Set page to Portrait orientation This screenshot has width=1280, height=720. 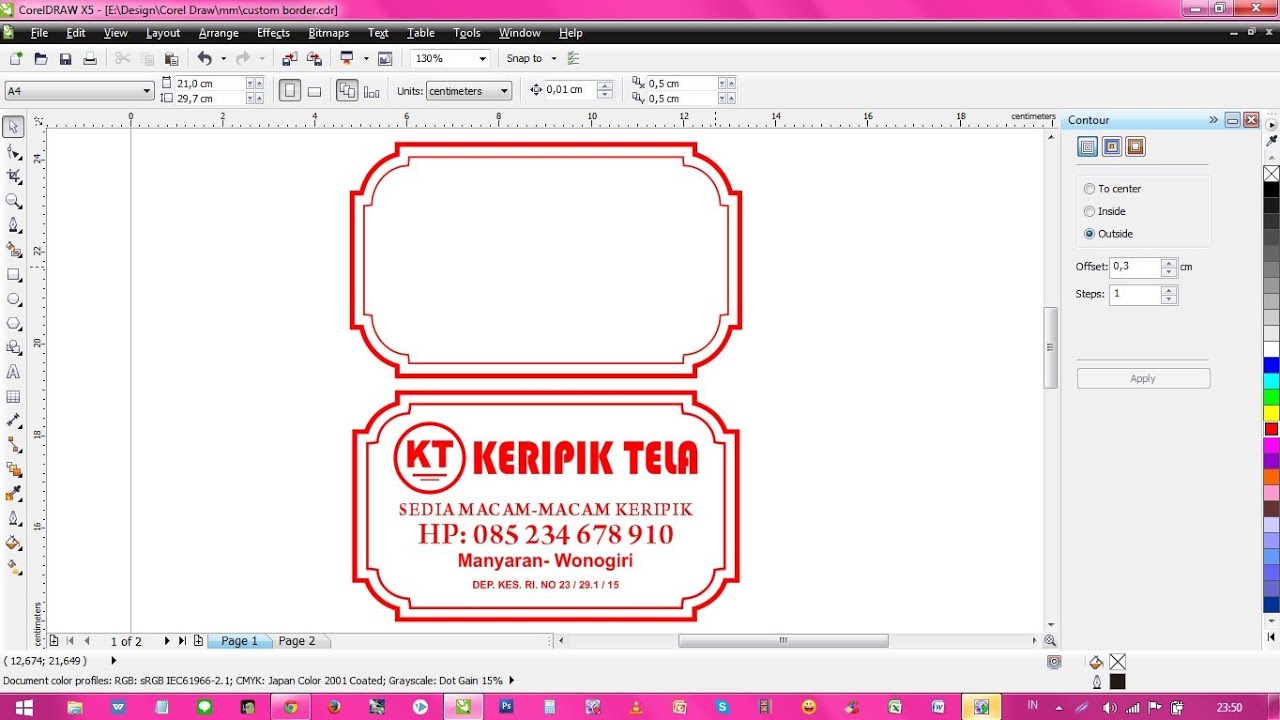(290, 91)
